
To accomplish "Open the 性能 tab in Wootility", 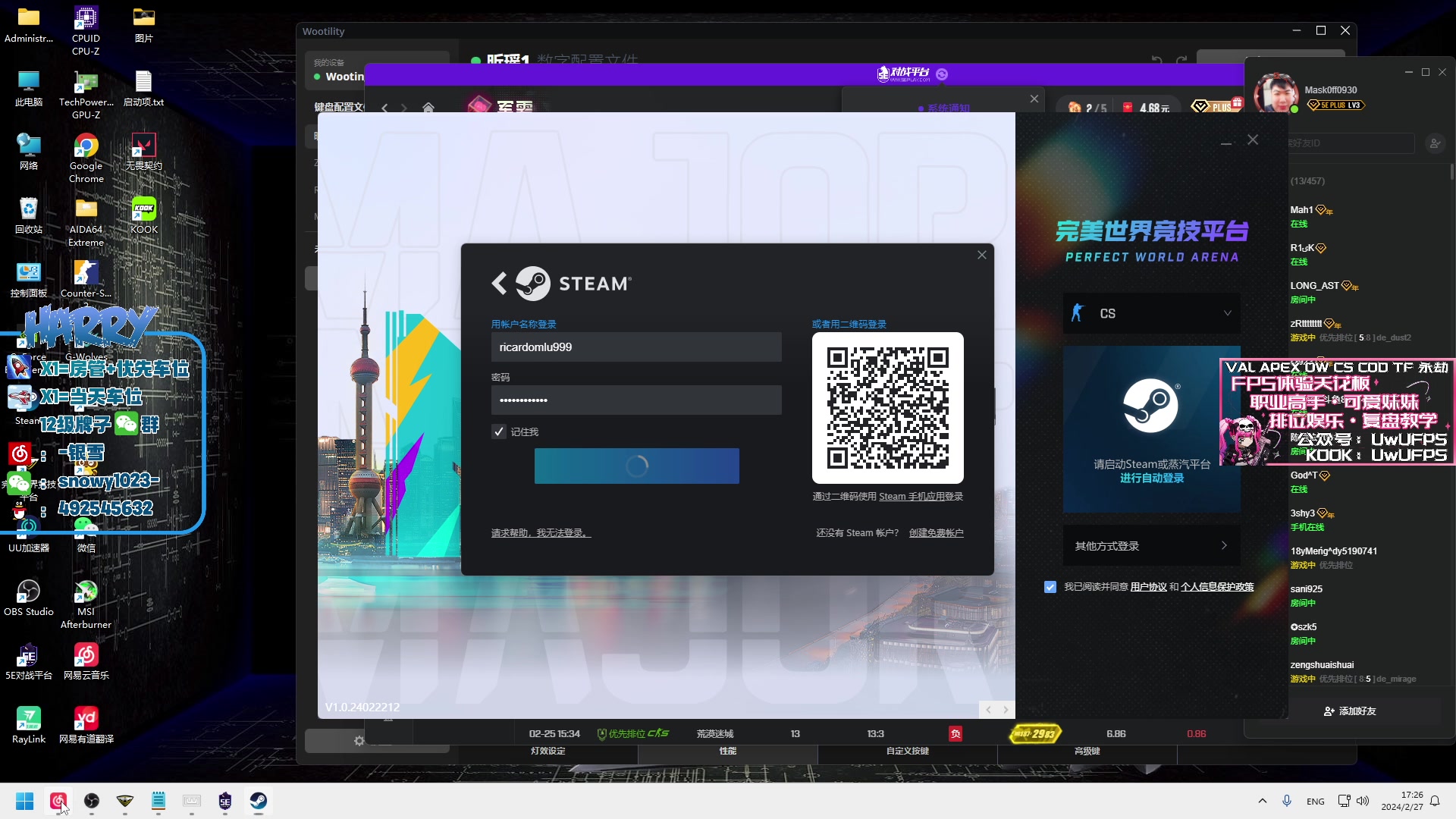I will tap(728, 752).
